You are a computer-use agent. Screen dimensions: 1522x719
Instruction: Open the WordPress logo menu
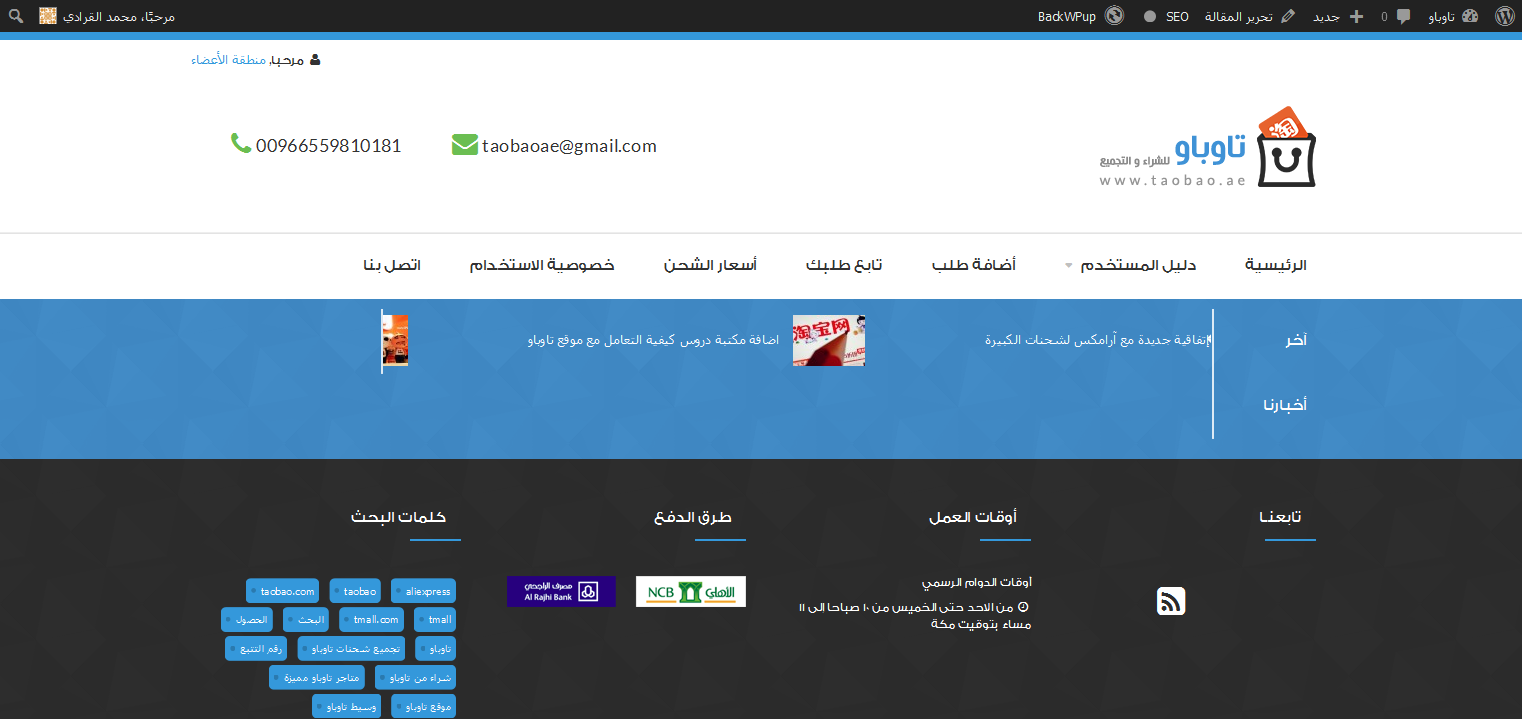[1505, 16]
